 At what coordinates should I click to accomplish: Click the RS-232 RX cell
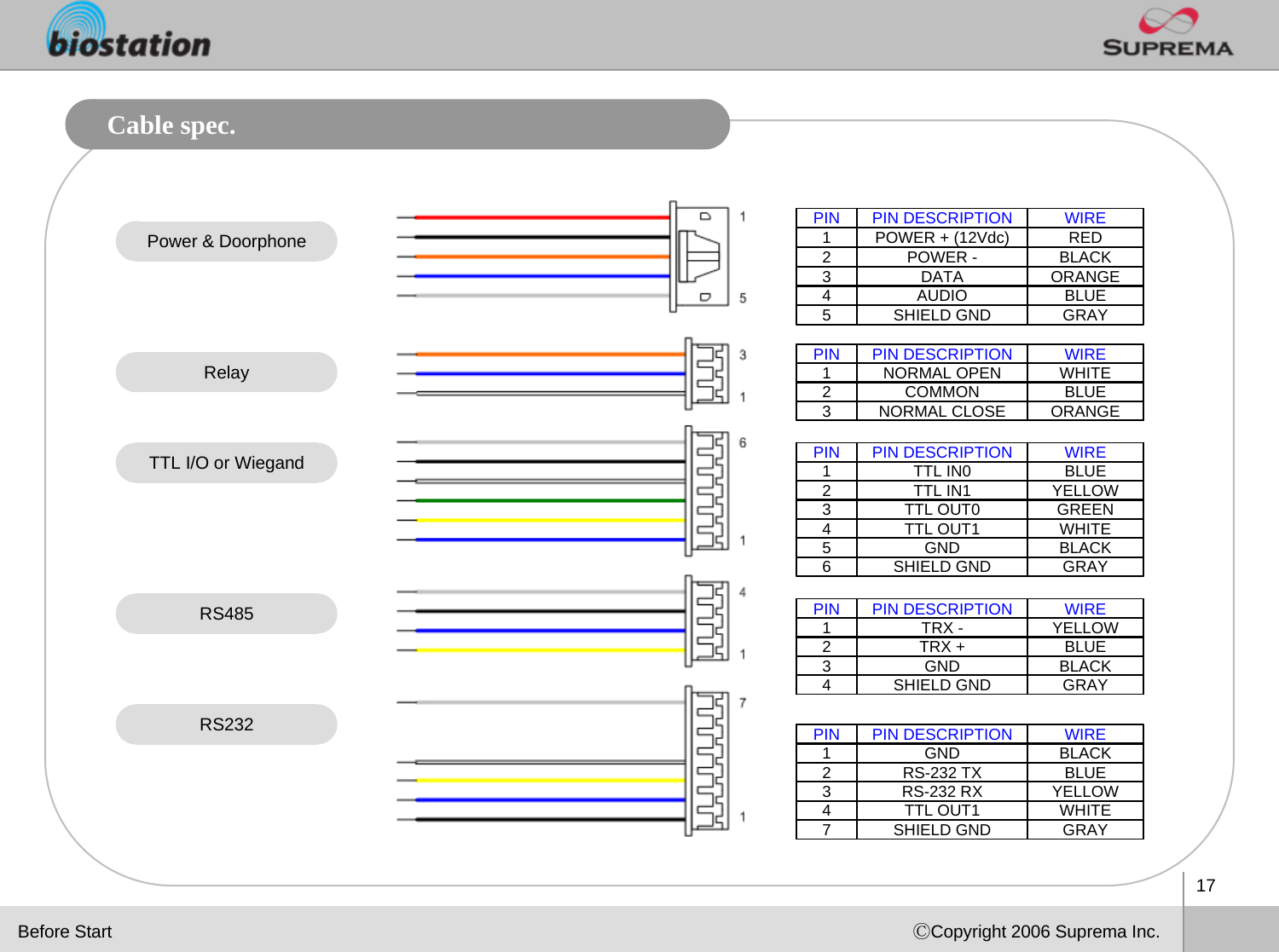(x=942, y=792)
